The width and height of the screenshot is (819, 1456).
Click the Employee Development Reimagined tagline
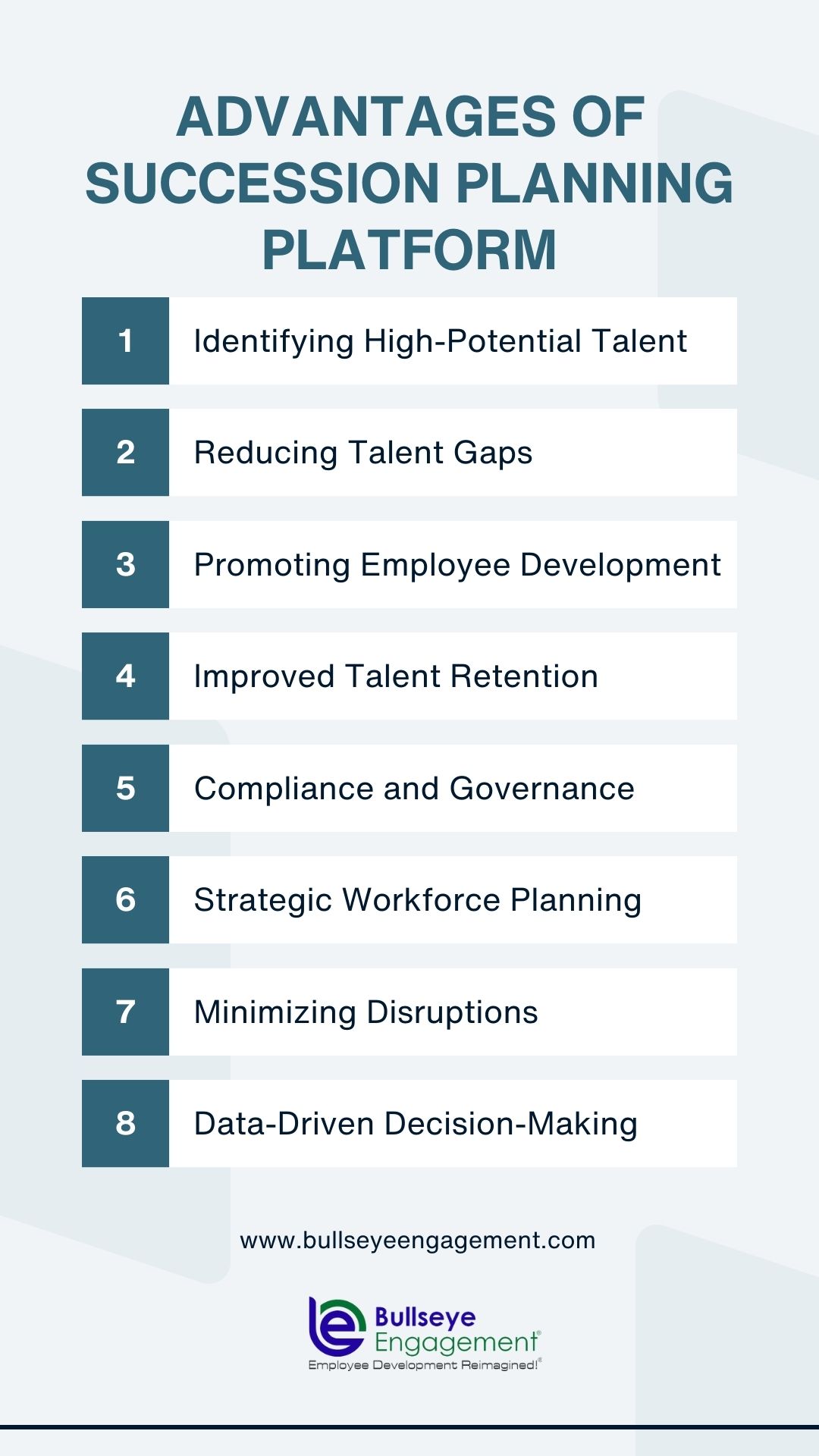pos(425,1365)
